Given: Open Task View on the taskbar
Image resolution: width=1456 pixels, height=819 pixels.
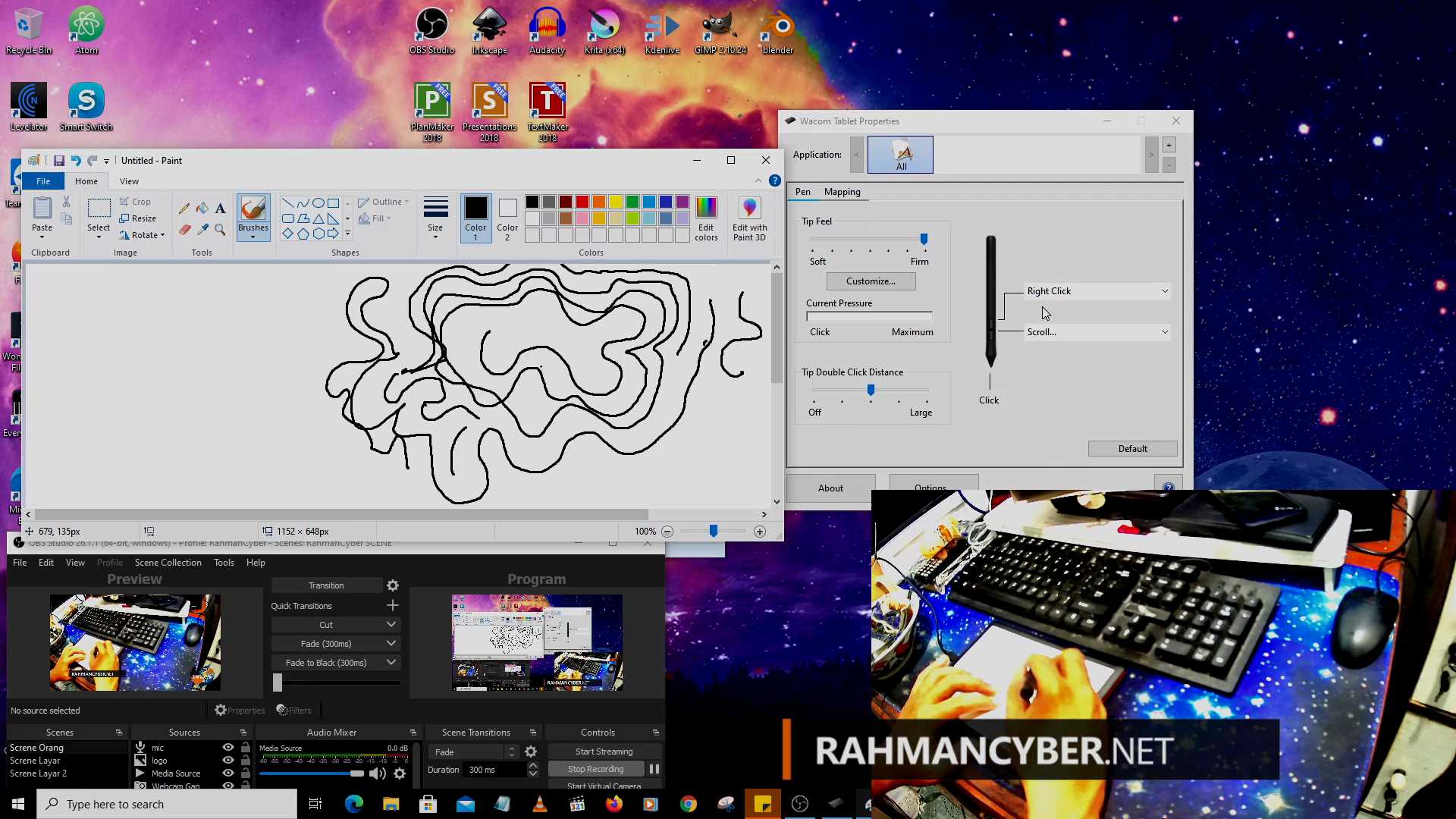Looking at the screenshot, I should click(315, 804).
